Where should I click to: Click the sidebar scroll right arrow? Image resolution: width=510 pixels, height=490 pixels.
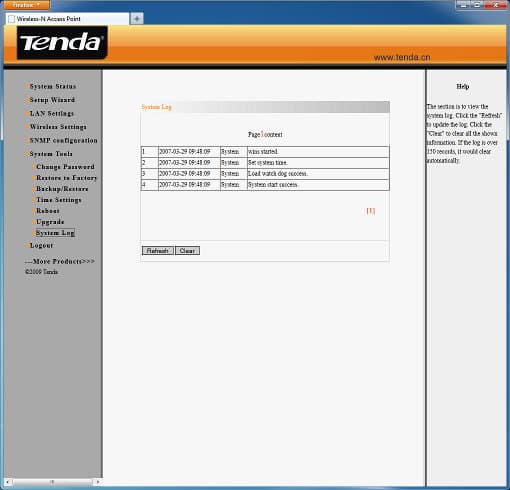pos(97,482)
